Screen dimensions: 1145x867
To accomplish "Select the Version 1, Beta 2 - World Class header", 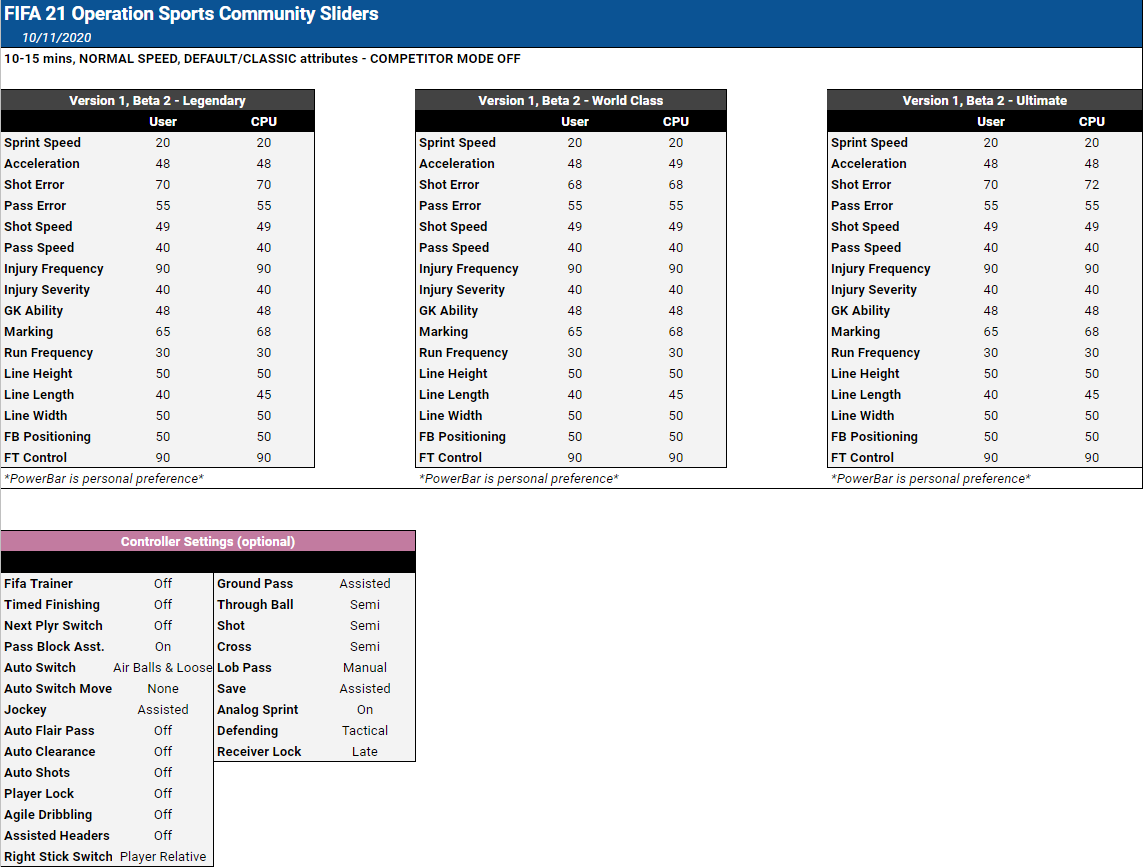I will (x=570, y=100).
